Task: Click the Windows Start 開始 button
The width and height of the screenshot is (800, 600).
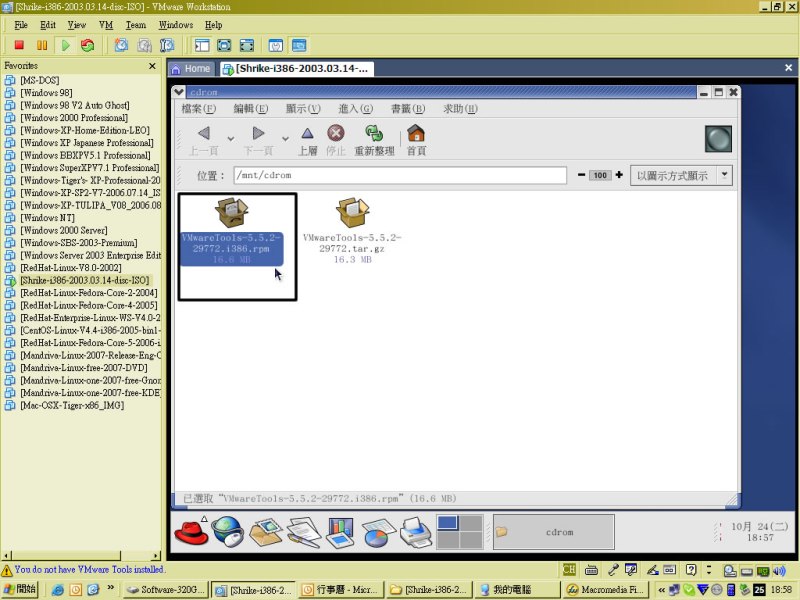Action: (20, 589)
